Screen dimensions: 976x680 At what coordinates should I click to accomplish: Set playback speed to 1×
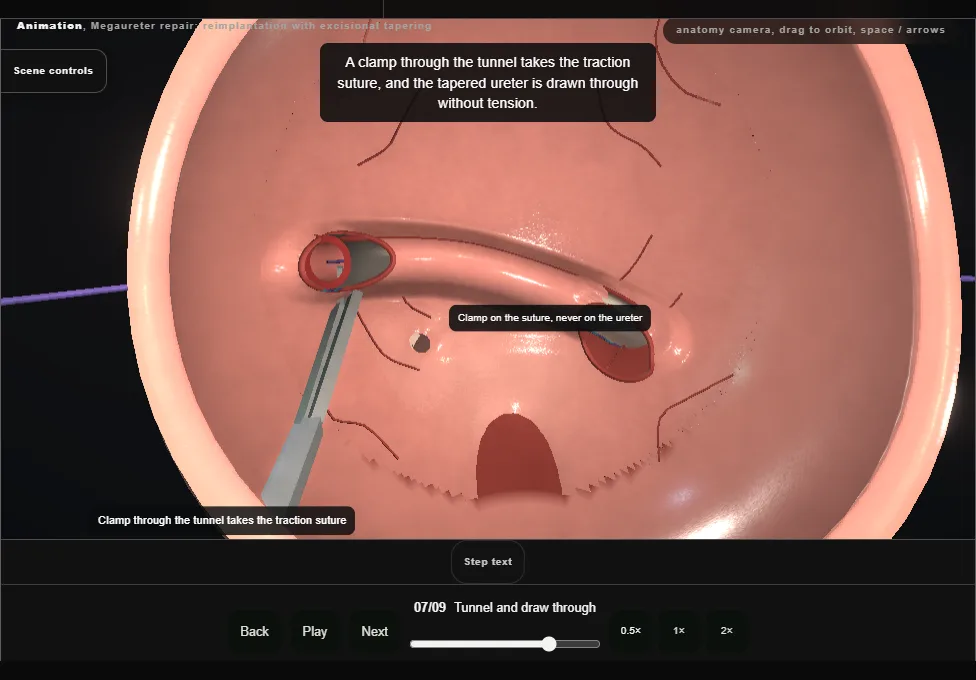coord(679,631)
